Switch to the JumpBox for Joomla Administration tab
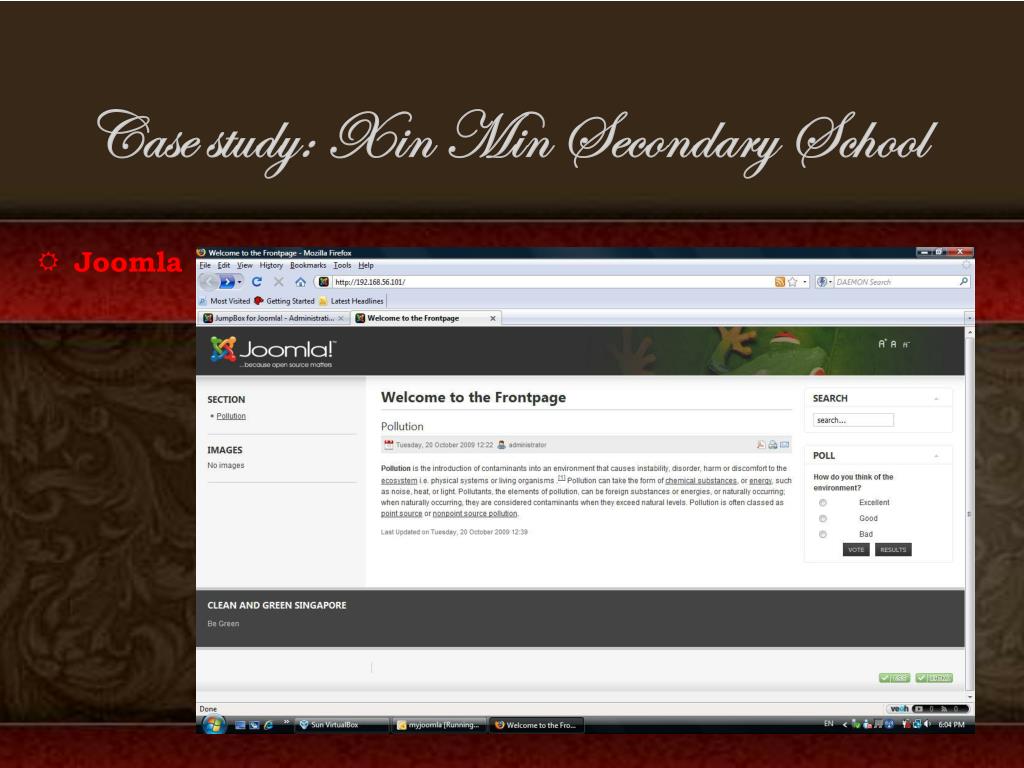The width and height of the screenshot is (1024, 768). [x=273, y=318]
